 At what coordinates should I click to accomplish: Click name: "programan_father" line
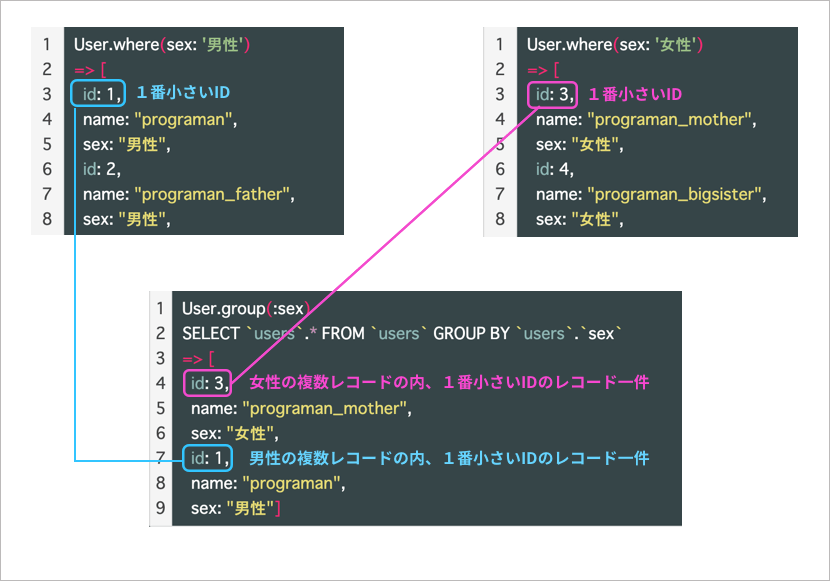[x=188, y=194]
